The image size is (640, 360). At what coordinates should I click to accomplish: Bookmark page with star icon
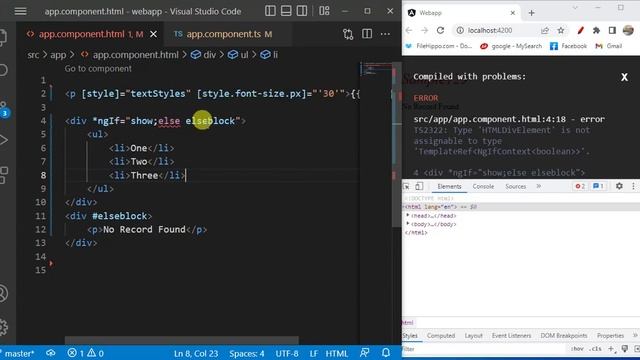click(x=561, y=30)
